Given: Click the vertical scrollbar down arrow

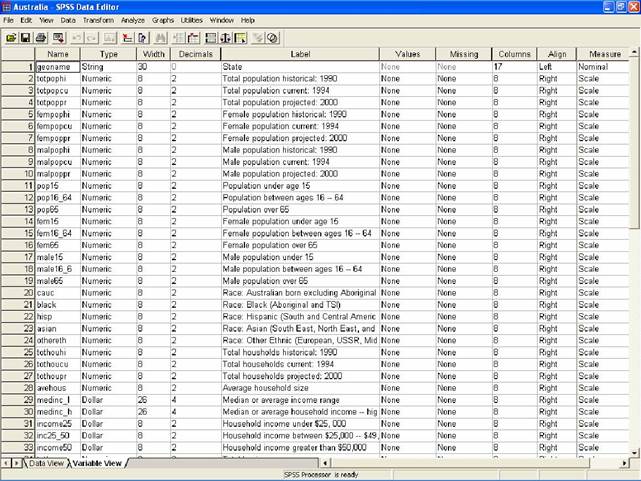Looking at the screenshot, I should coord(635,449).
